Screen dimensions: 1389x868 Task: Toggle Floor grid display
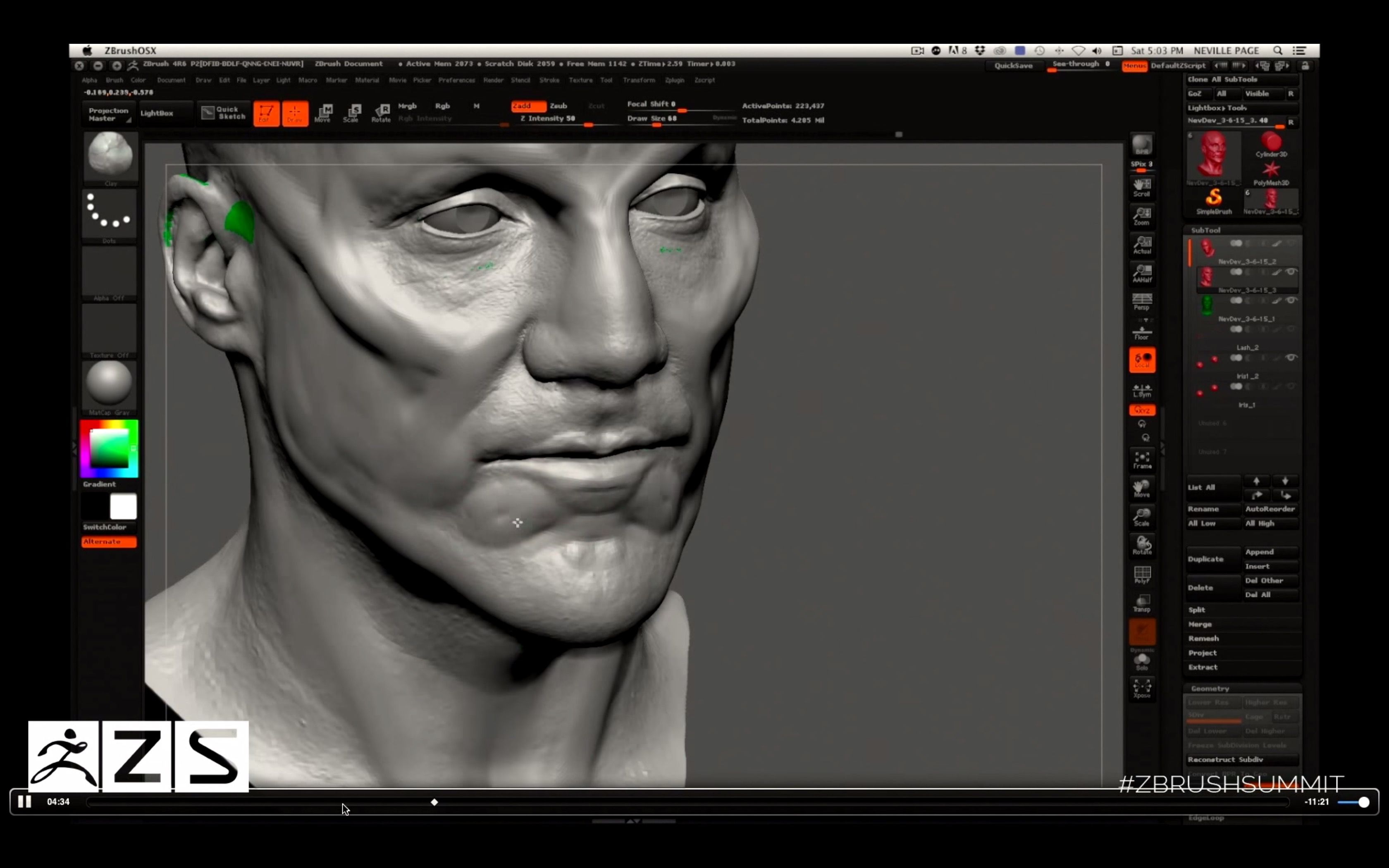[x=1142, y=332]
